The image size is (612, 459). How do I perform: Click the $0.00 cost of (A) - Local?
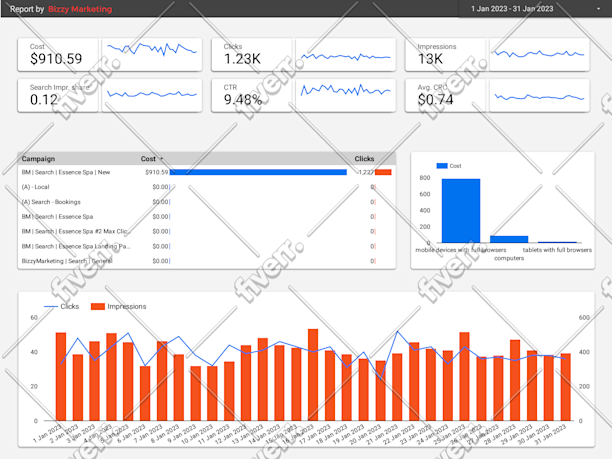point(160,187)
